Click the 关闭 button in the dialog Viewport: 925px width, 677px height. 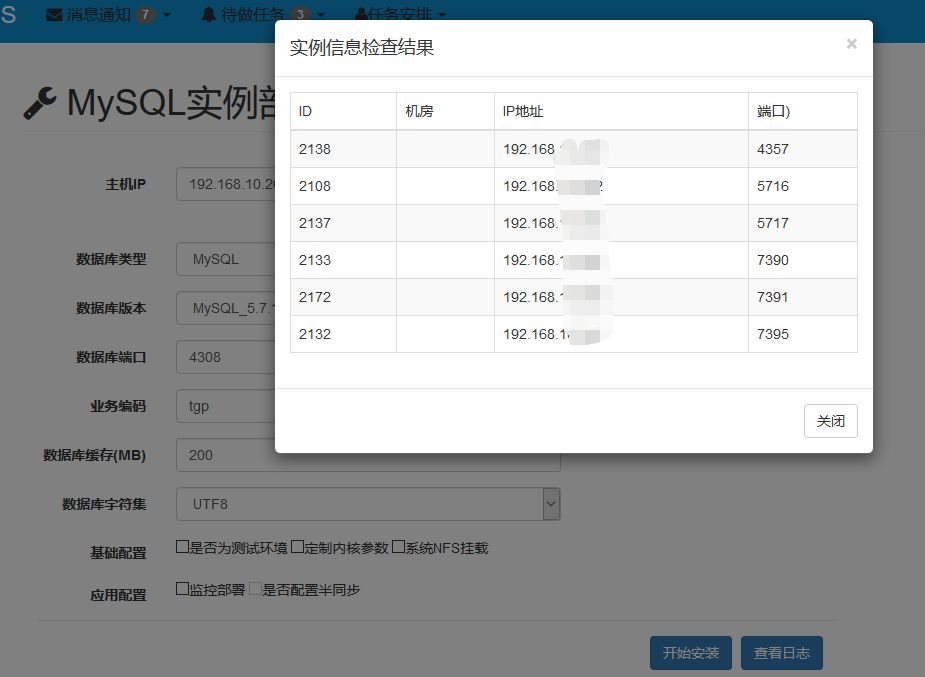pyautogui.click(x=831, y=421)
